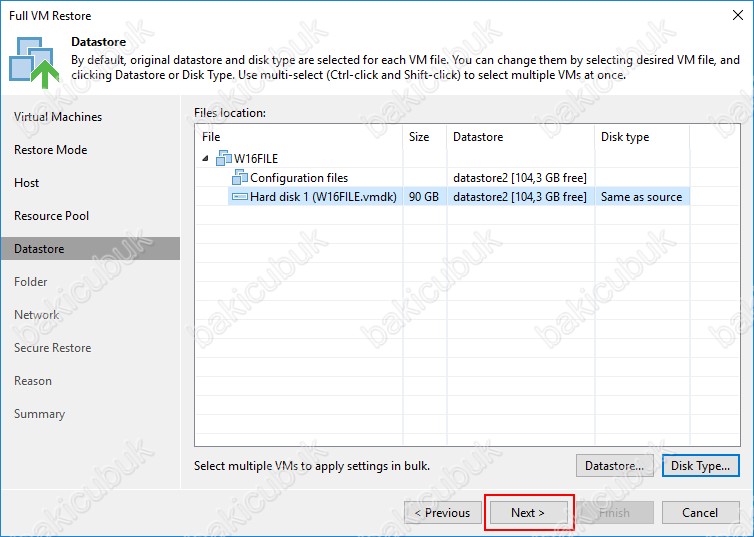
Task: Click Hard disk 1 datastore2 cell
Action: point(520,197)
